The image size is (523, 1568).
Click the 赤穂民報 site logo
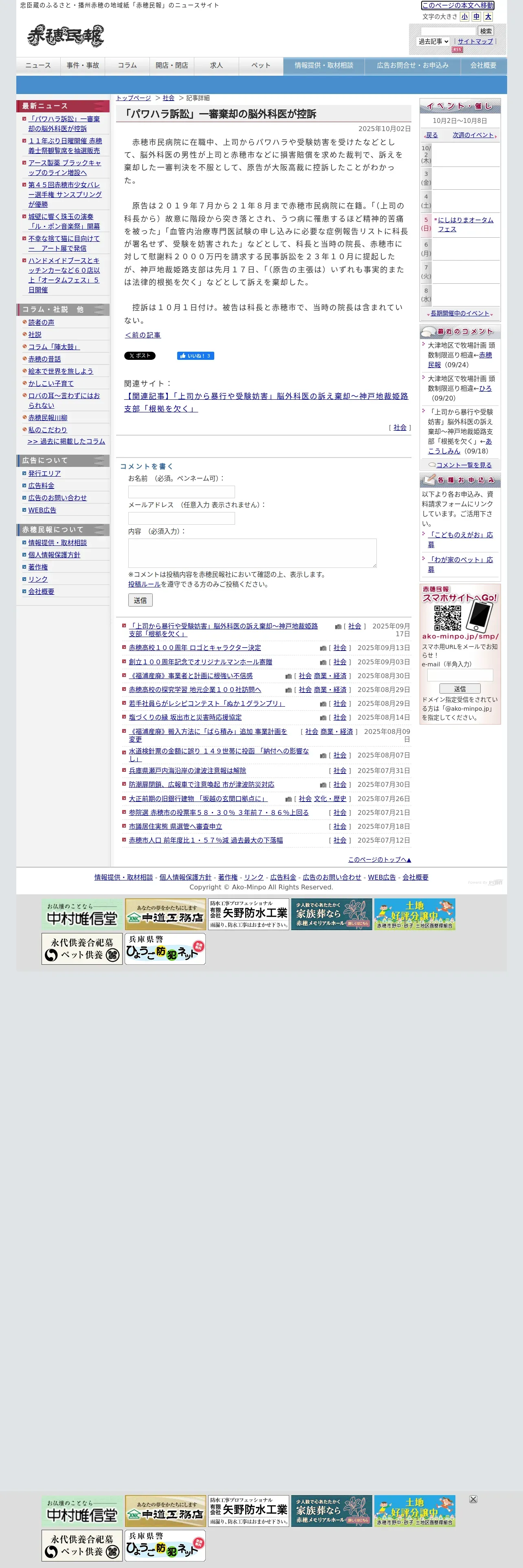[x=65, y=37]
